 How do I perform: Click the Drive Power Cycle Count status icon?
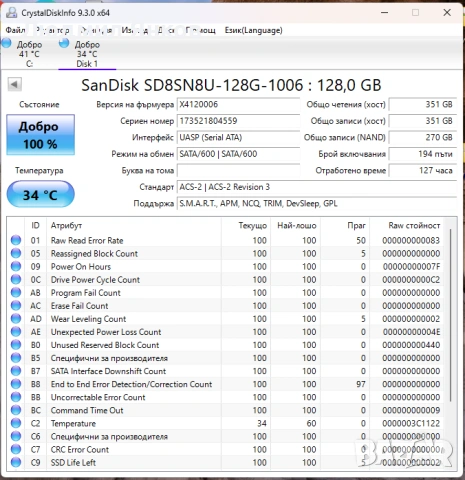point(16,279)
